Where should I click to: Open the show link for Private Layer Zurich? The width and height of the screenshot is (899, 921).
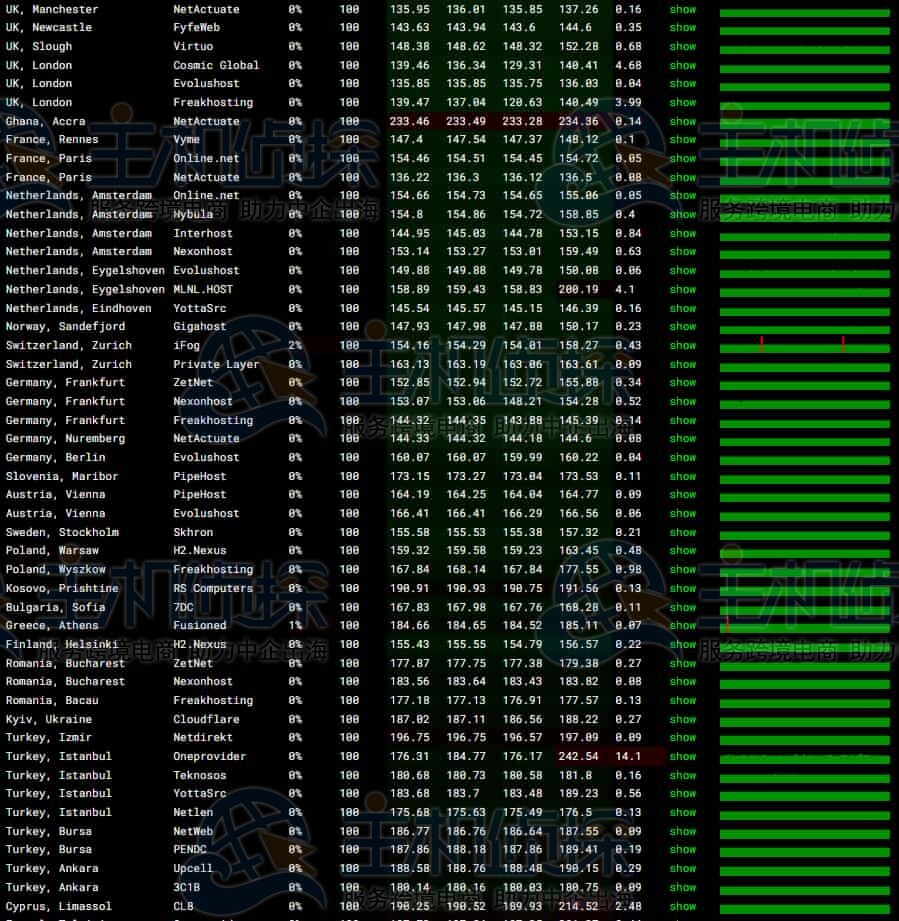coord(682,364)
